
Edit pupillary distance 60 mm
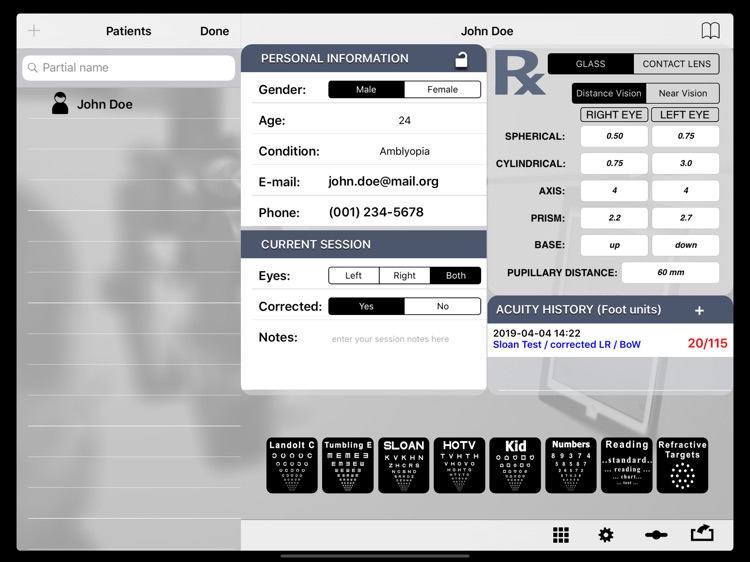coord(670,272)
